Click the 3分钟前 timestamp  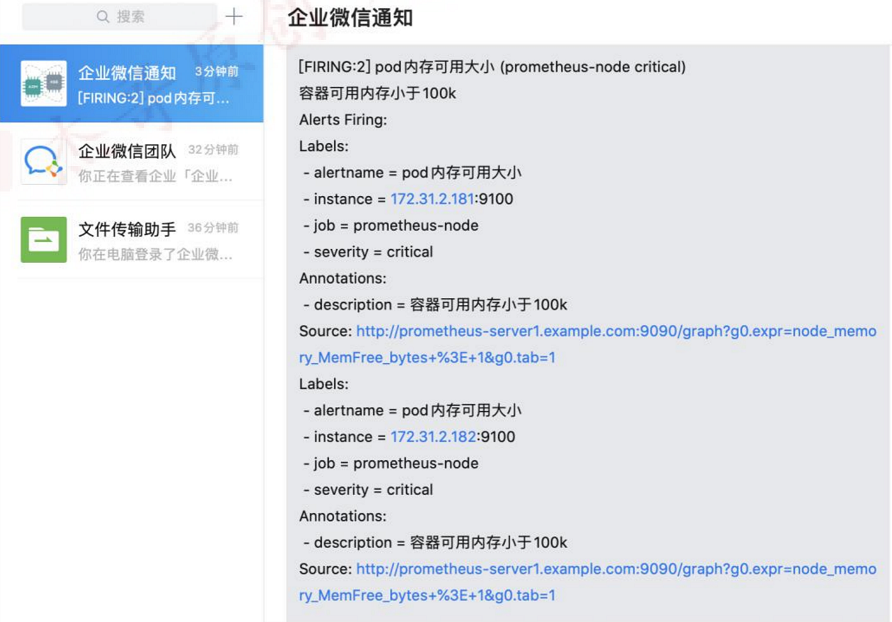[216, 72]
